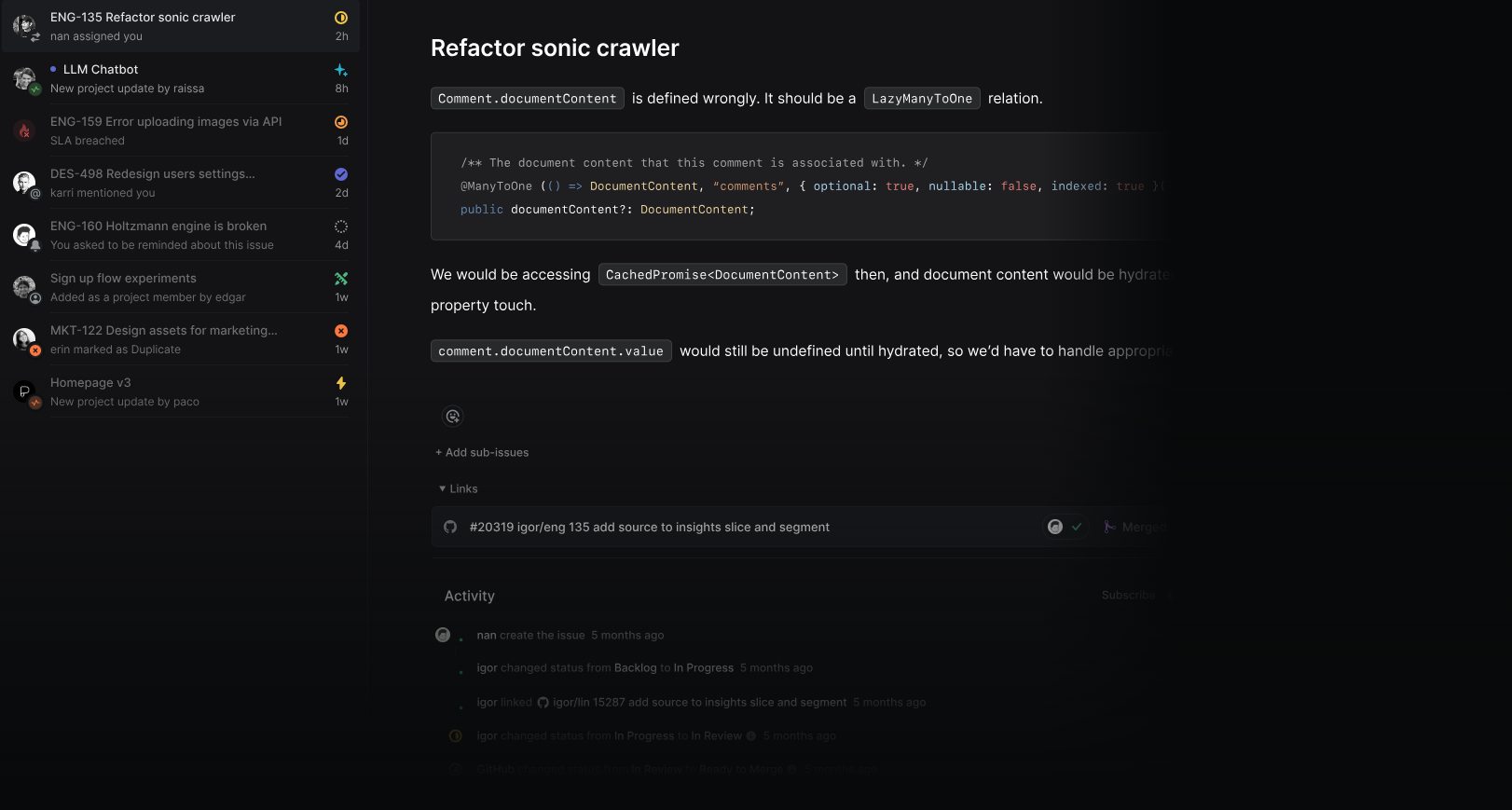Click Subscribe in the Activity header
The width and height of the screenshot is (1512, 810).
pyautogui.click(x=1128, y=595)
